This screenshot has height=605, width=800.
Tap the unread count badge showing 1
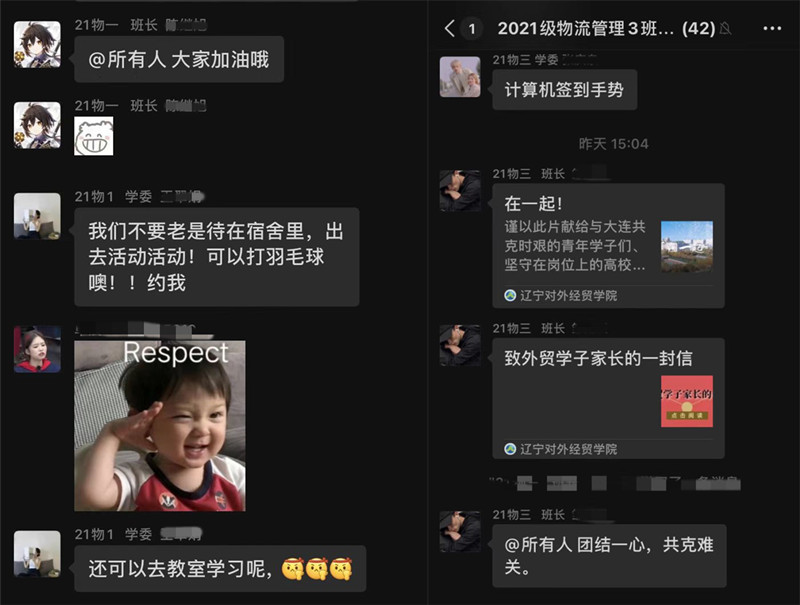[472, 29]
